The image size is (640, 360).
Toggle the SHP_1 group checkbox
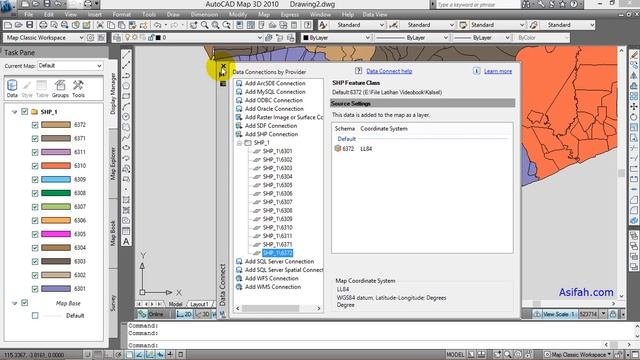pyautogui.click(x=24, y=111)
